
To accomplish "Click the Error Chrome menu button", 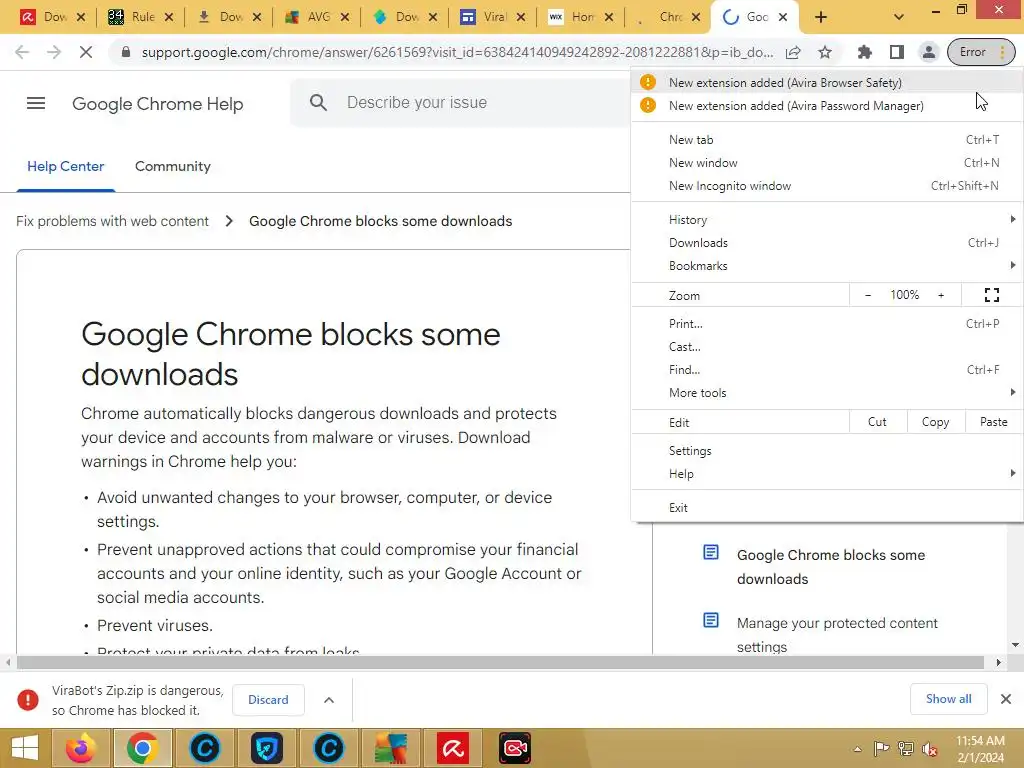I will (981, 52).
